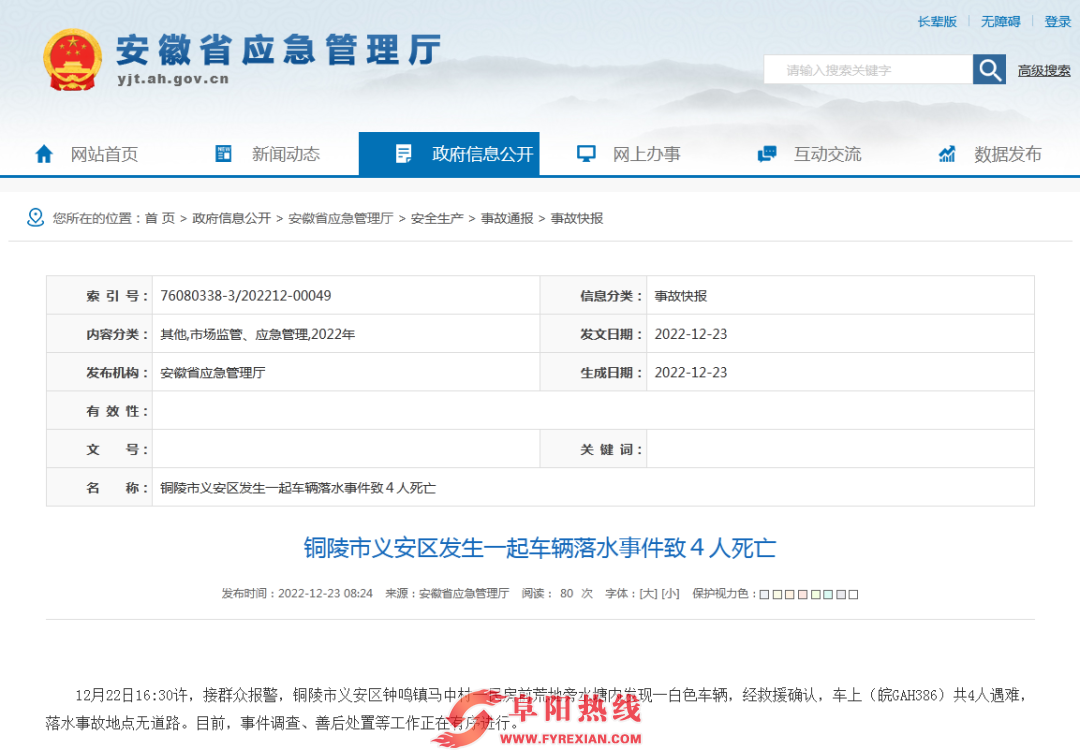Click the chart icon beside 数据发布
The height and width of the screenshot is (750, 1080).
[x=946, y=152]
